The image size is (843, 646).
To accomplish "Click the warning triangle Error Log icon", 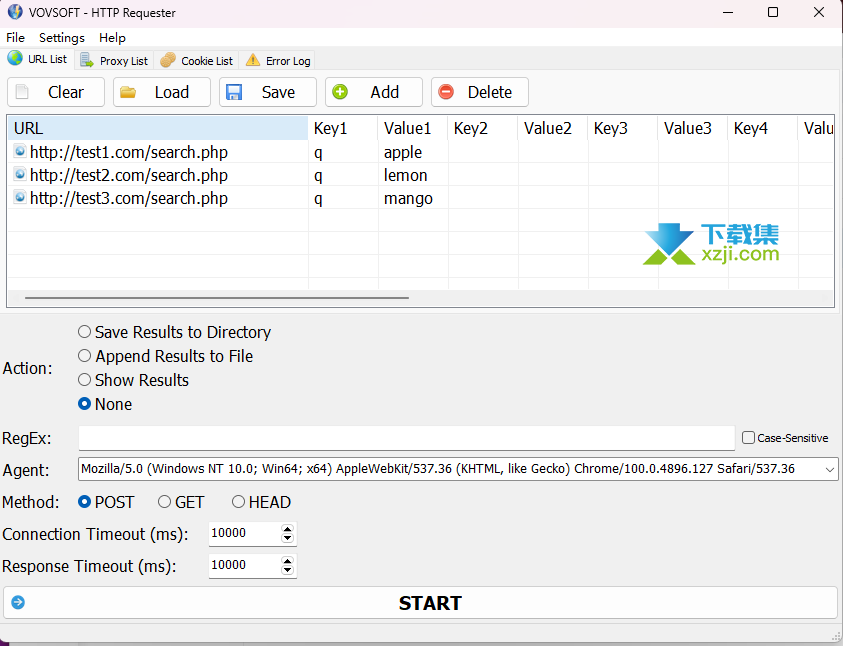I will pos(253,60).
